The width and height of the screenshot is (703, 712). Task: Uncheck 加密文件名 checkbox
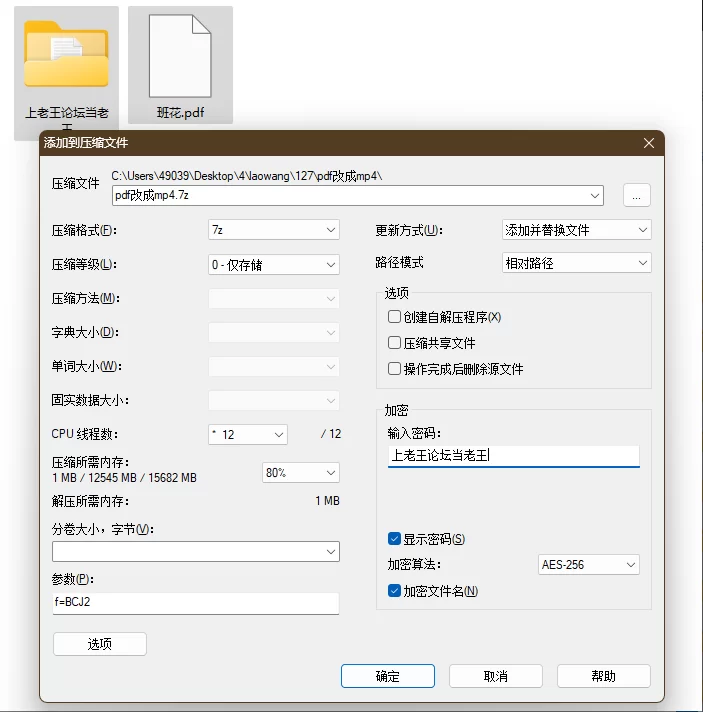pyautogui.click(x=394, y=591)
